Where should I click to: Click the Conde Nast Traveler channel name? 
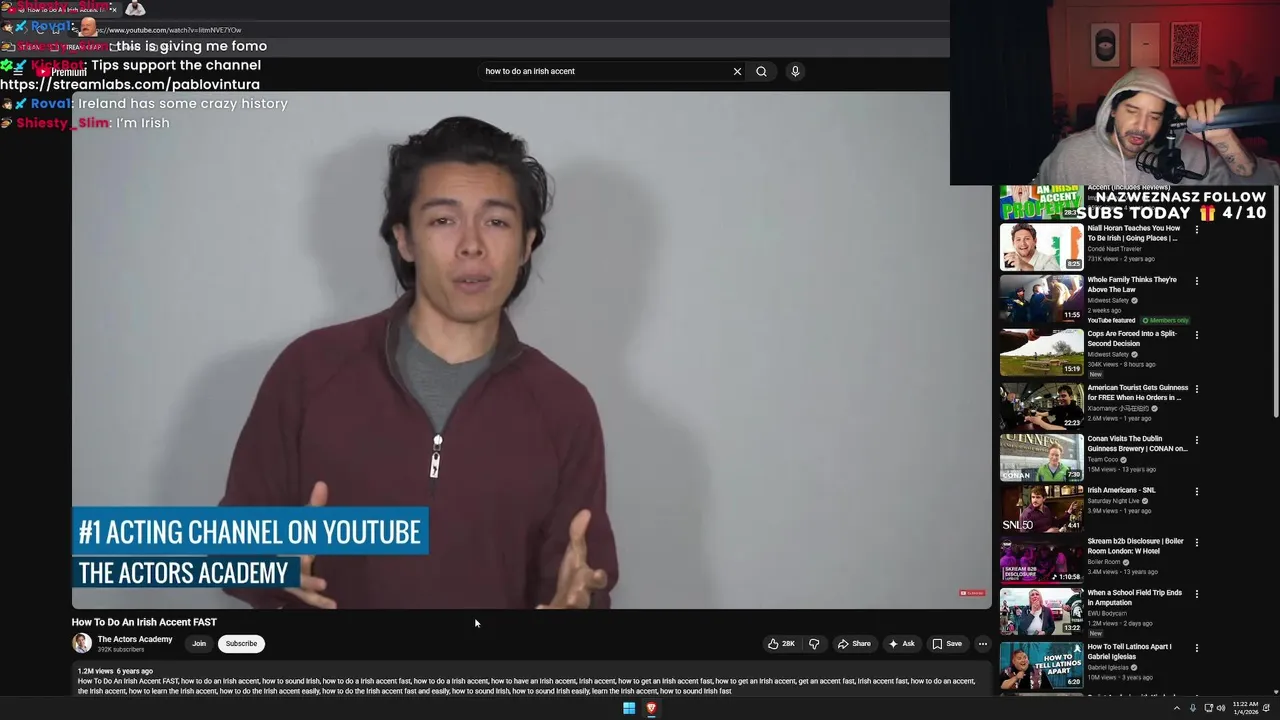1114,249
